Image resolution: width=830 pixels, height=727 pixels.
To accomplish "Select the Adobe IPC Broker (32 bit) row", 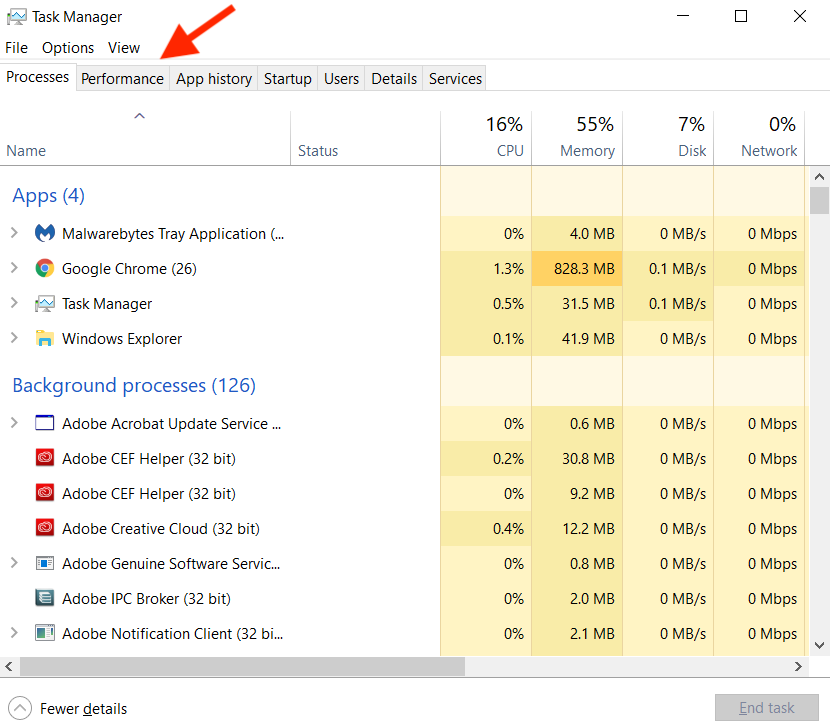I will [402, 598].
